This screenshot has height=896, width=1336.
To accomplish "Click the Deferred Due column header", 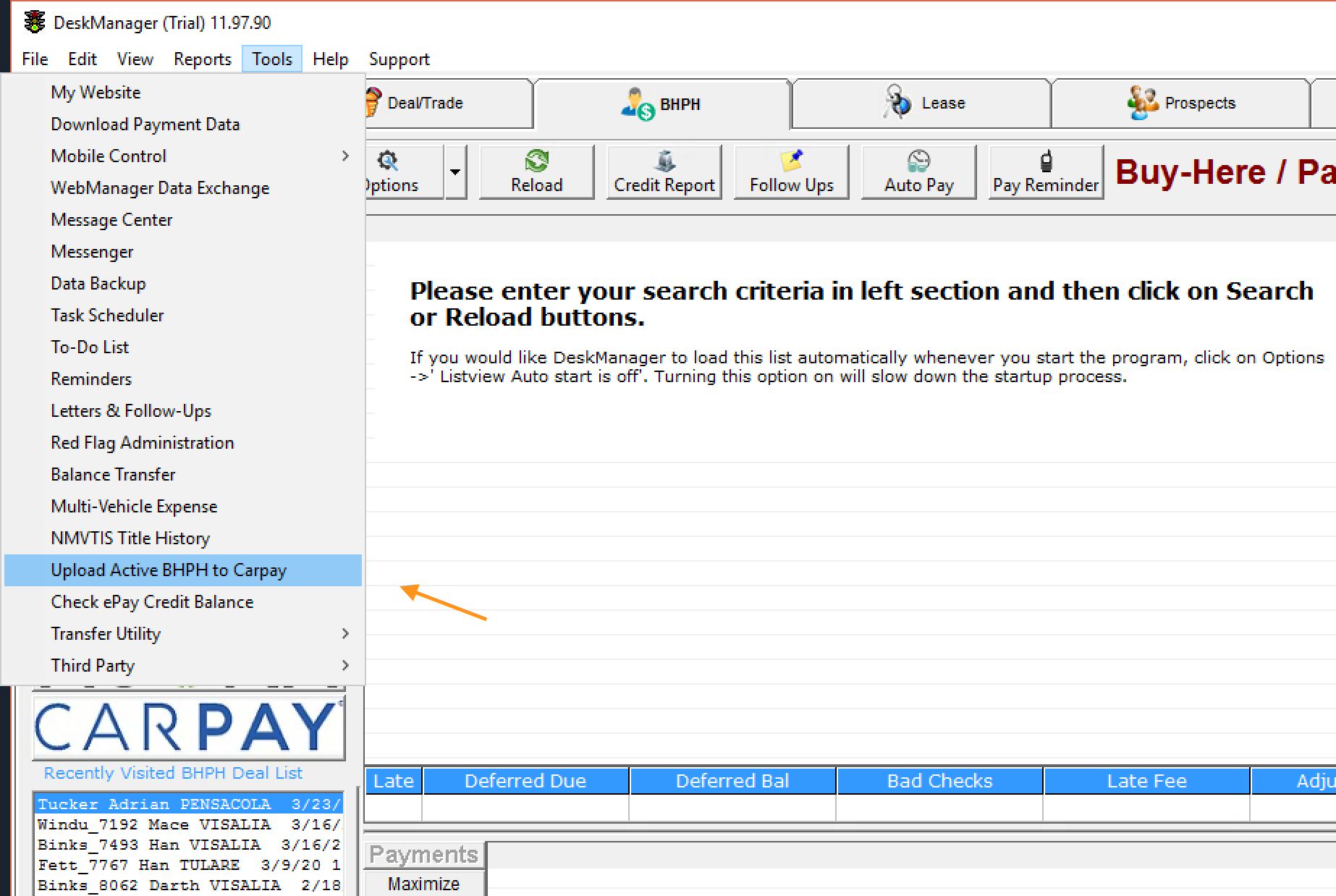I will [525, 781].
